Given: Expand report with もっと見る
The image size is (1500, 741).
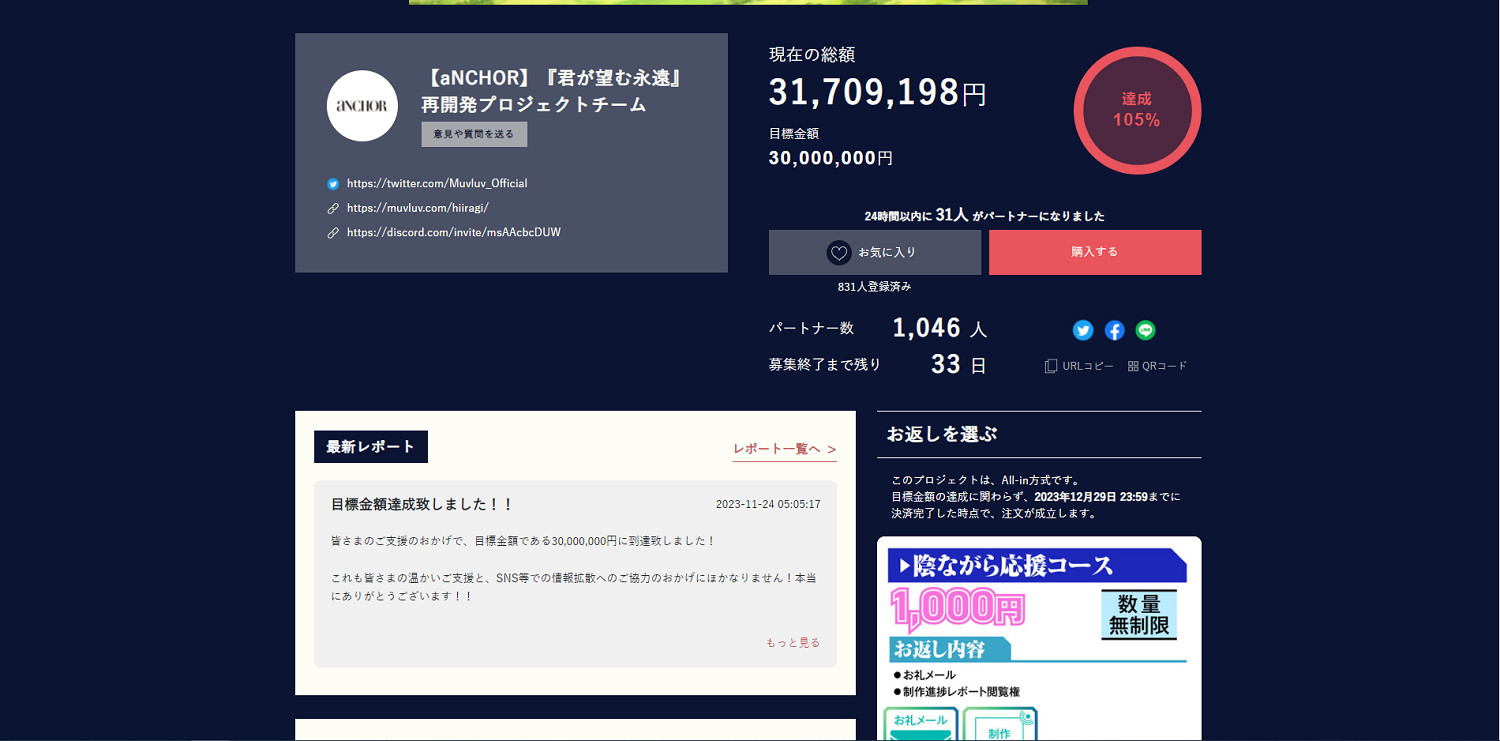Looking at the screenshot, I should (x=792, y=643).
